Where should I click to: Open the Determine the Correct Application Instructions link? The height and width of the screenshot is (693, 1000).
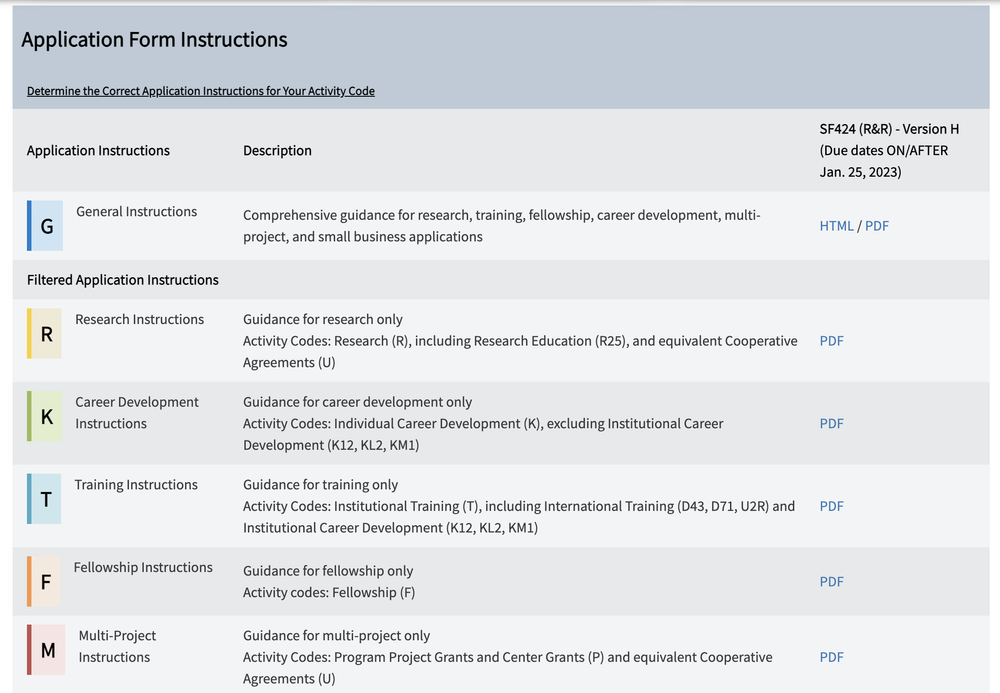201,91
